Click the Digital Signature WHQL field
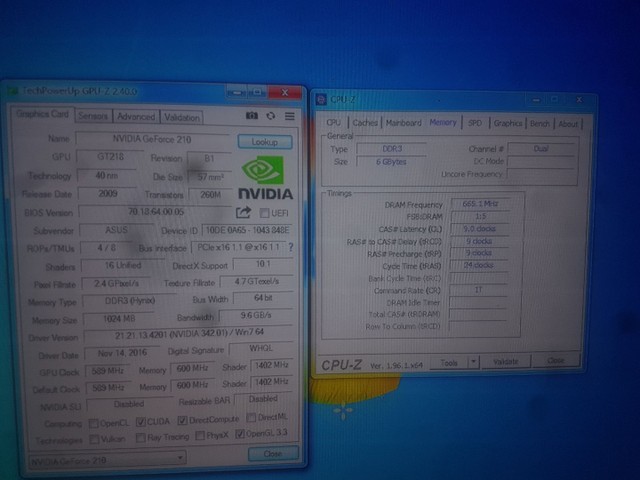The height and width of the screenshot is (480, 640). 261,348
